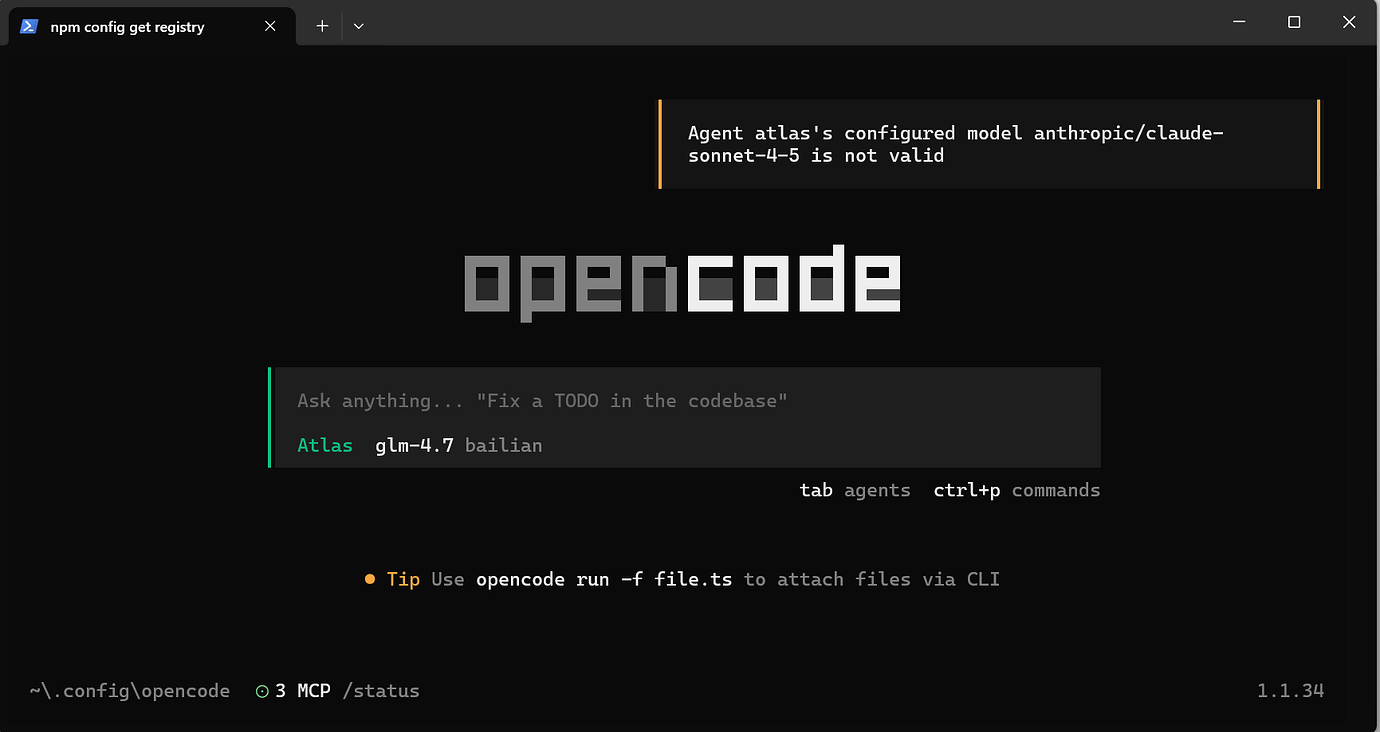Click the orange Tip label
This screenshot has height=732, width=1380.
[403, 579]
